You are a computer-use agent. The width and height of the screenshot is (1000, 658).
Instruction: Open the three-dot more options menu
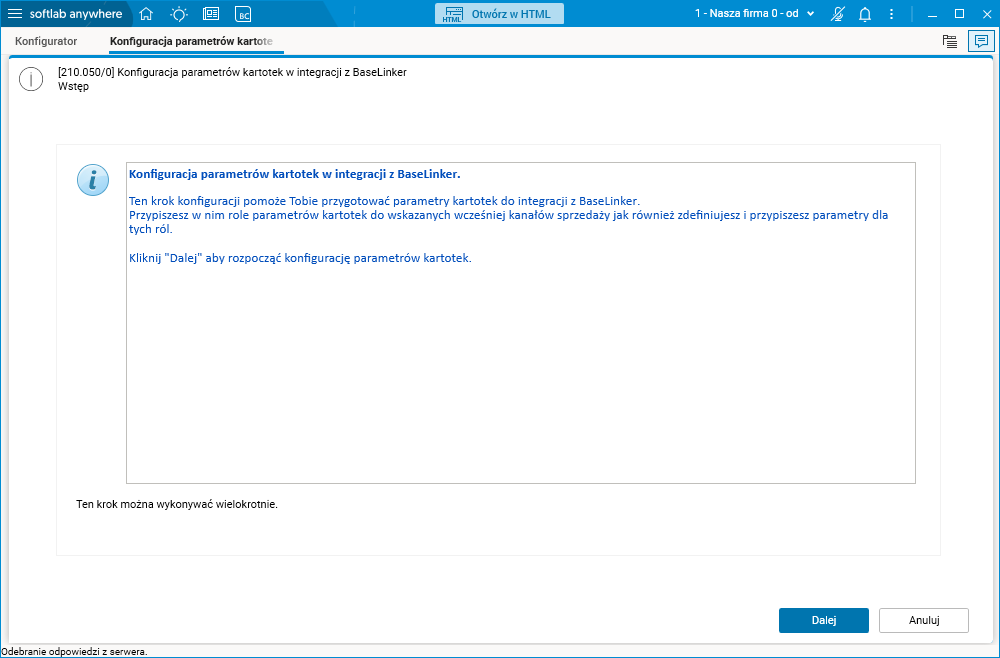point(892,13)
